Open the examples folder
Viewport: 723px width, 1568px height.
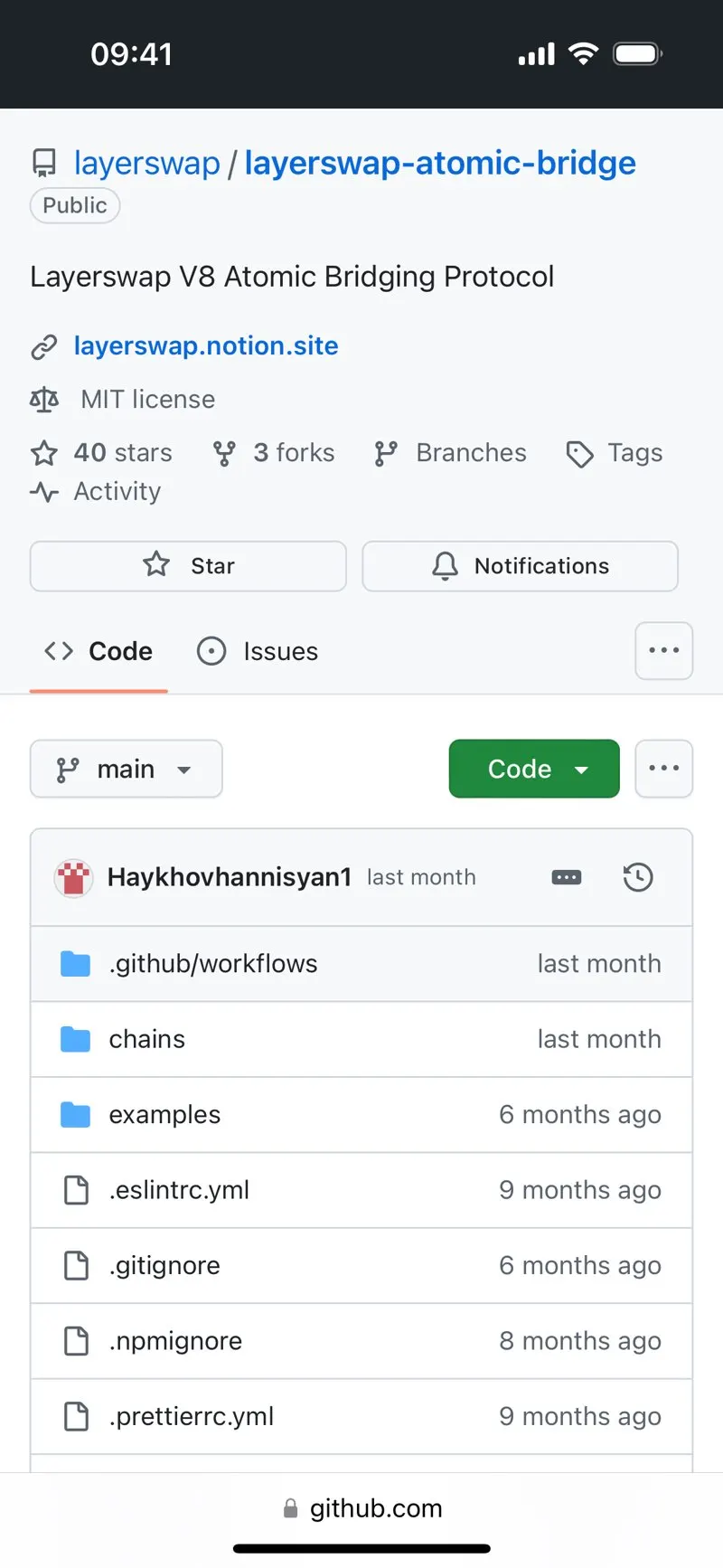(164, 1115)
